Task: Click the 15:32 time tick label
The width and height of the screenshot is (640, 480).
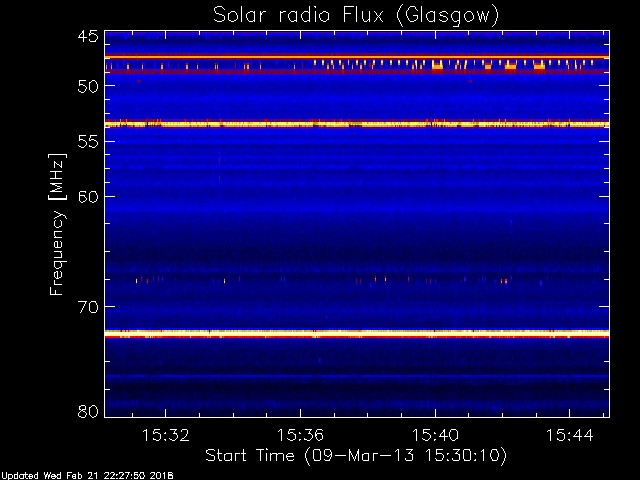Action: [x=165, y=436]
